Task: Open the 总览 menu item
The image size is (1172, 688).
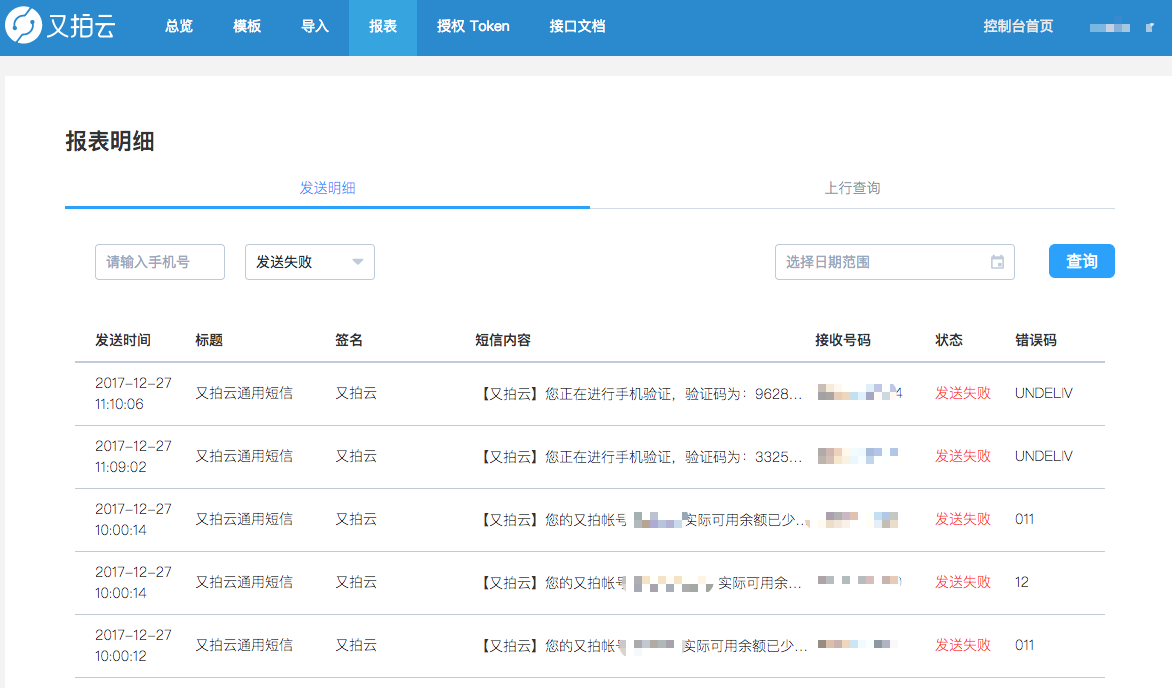Action: coord(179,26)
